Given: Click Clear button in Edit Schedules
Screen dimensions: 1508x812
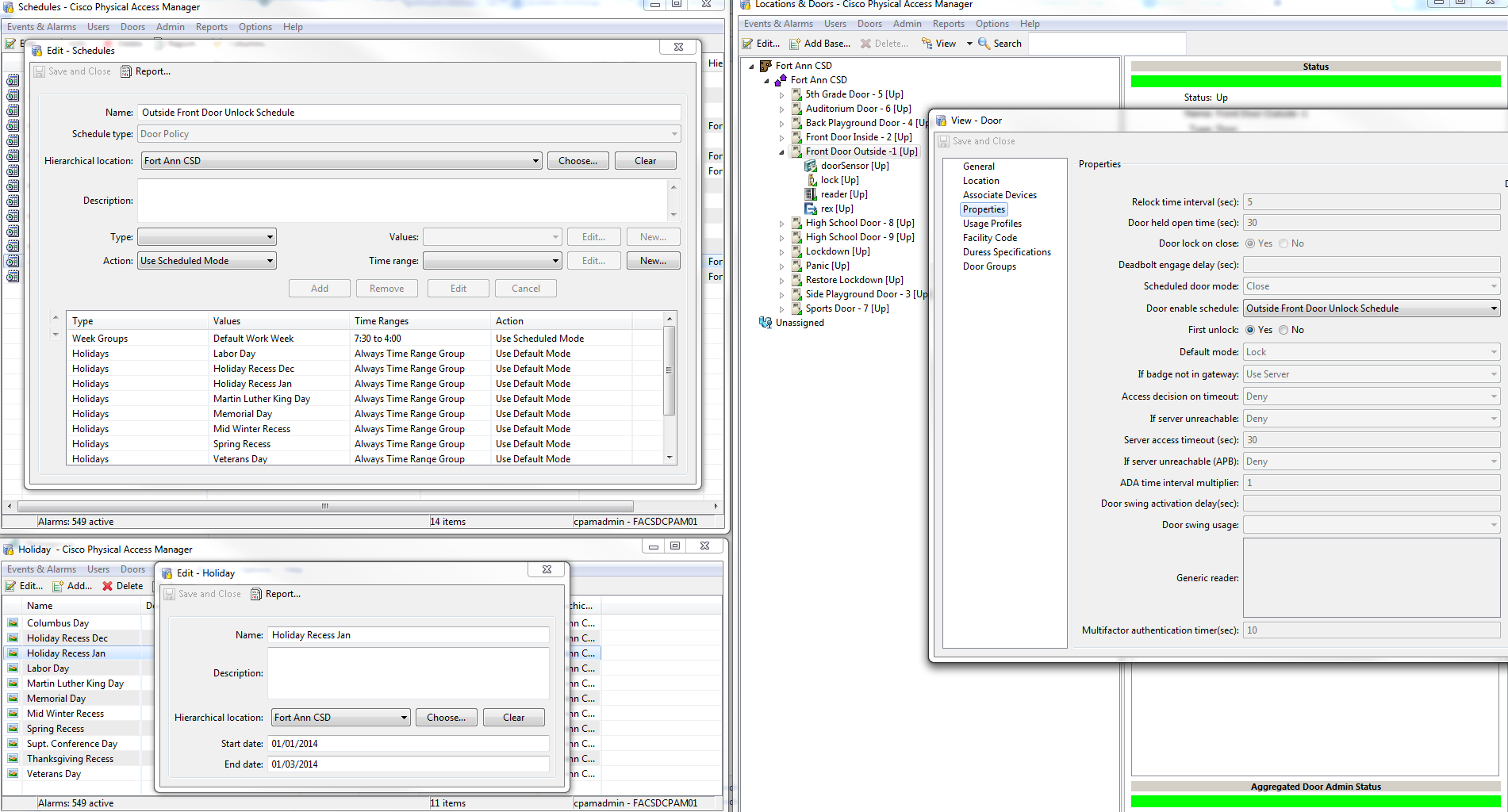Looking at the screenshot, I should tap(646, 161).
